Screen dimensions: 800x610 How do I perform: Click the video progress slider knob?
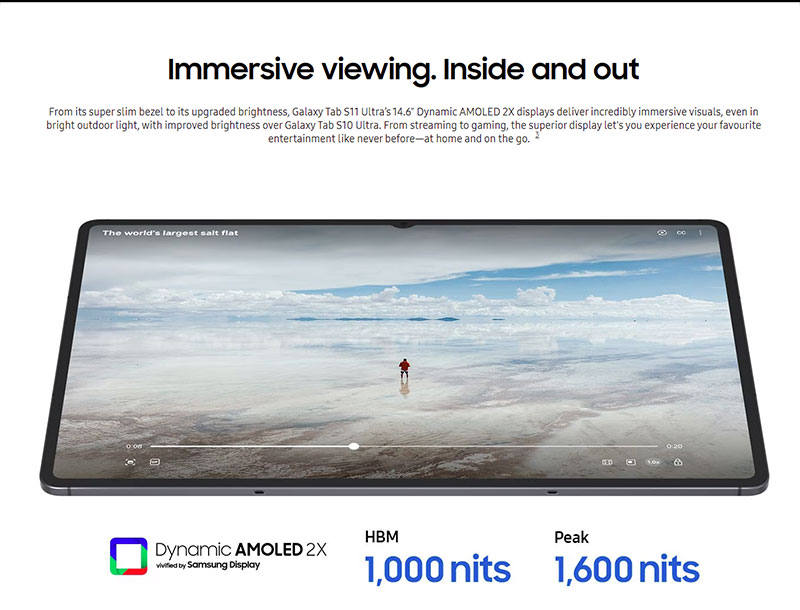[354, 446]
